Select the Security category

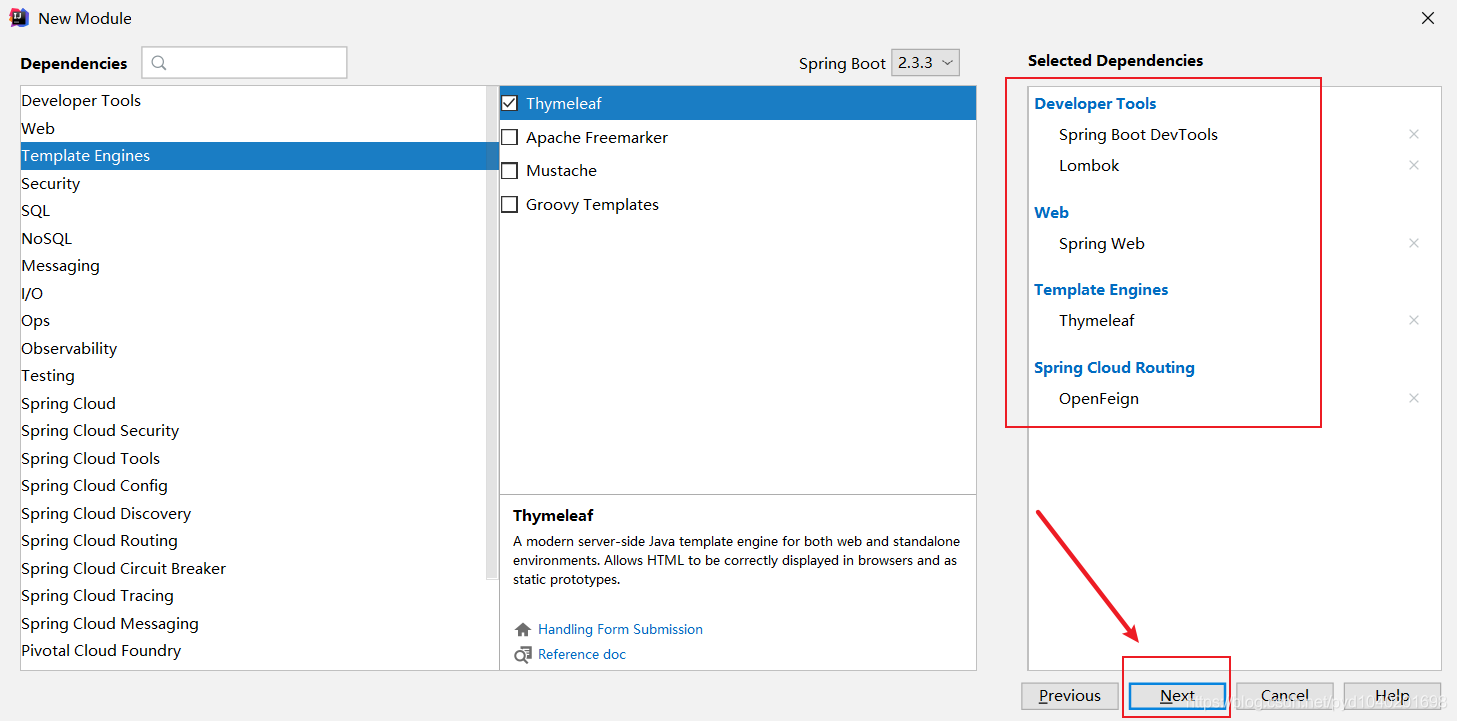[253, 184]
